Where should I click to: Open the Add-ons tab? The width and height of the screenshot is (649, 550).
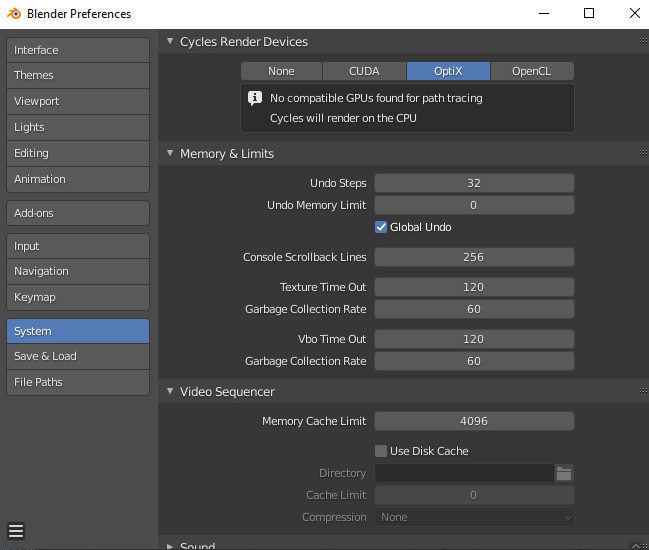(78, 213)
